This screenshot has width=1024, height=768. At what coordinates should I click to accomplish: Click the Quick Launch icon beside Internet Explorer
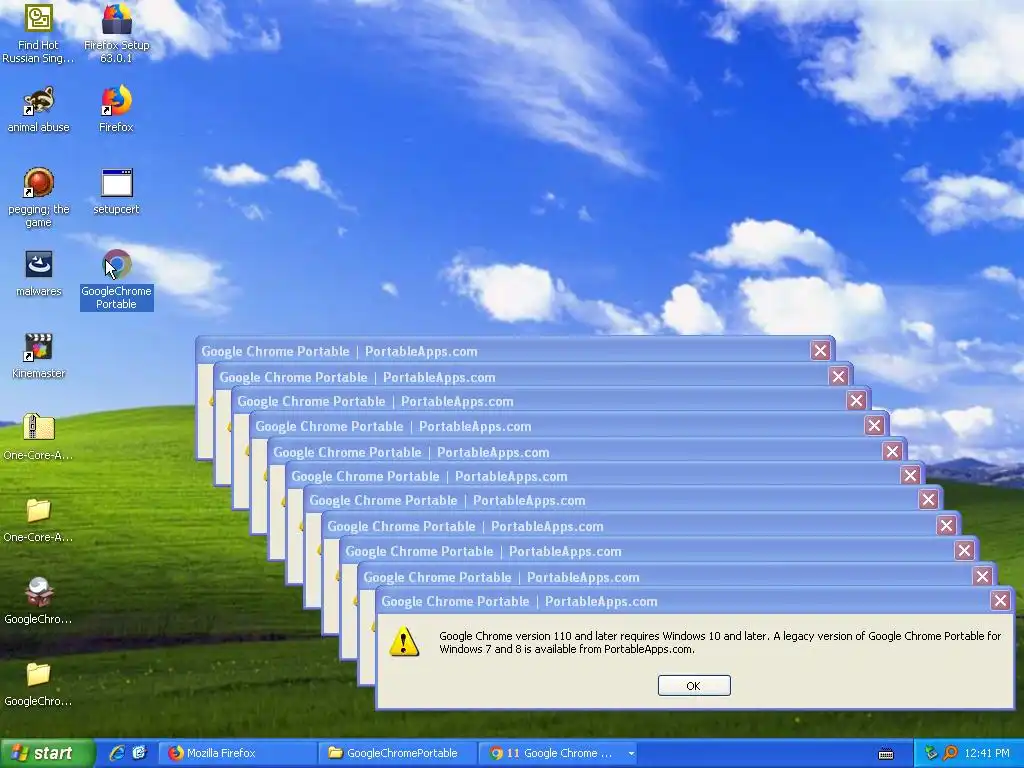[x=140, y=753]
